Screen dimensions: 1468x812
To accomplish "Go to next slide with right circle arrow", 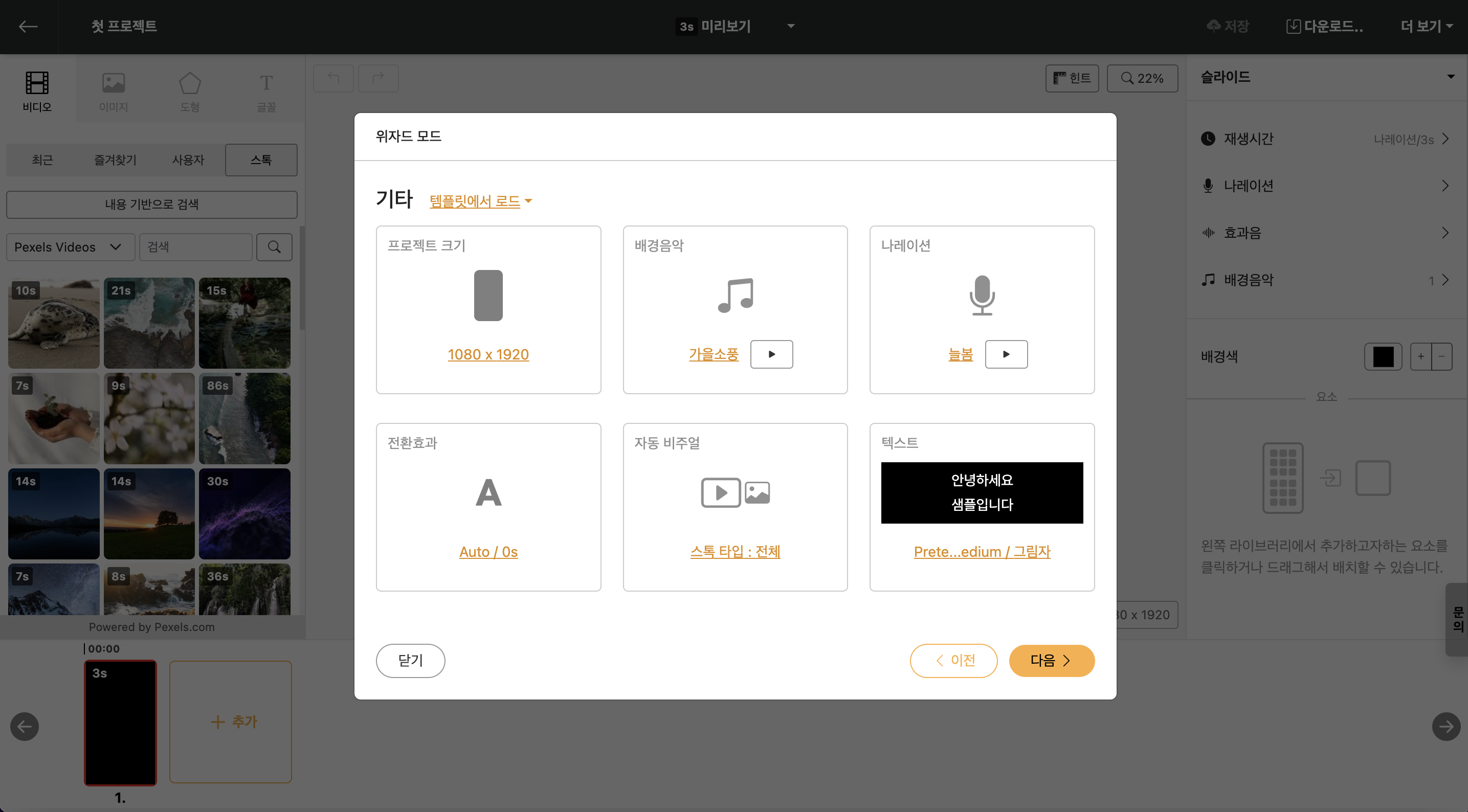I will [x=1446, y=726].
